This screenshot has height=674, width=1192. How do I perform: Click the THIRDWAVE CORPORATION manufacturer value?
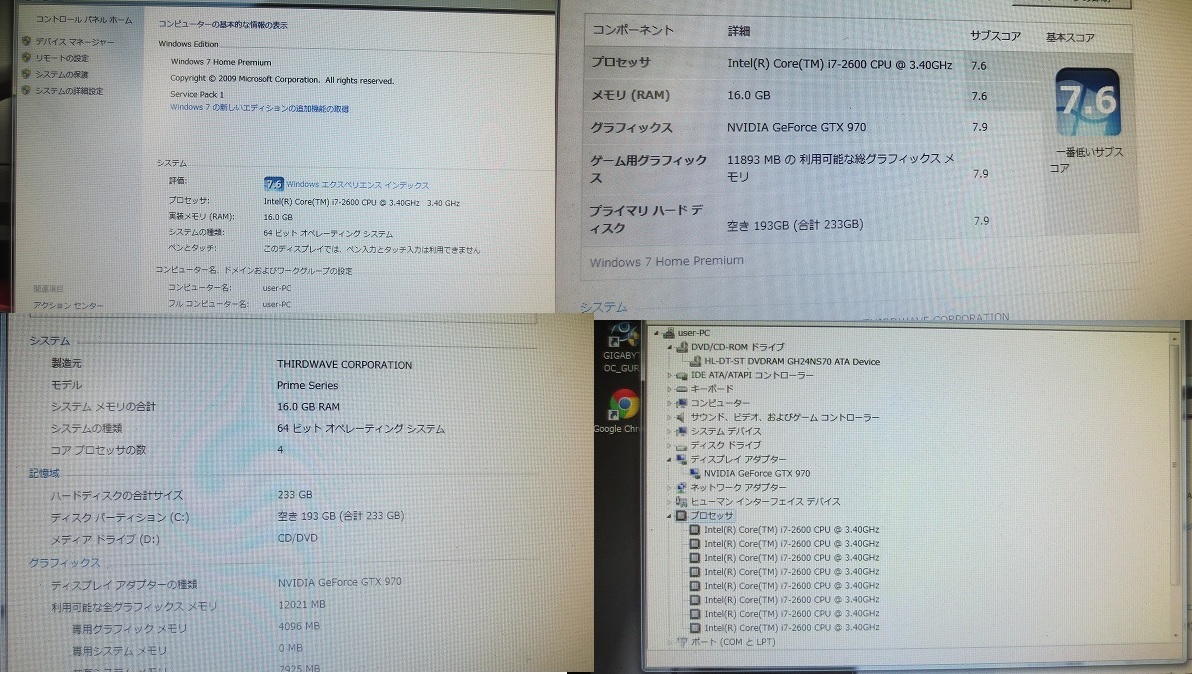(x=344, y=365)
